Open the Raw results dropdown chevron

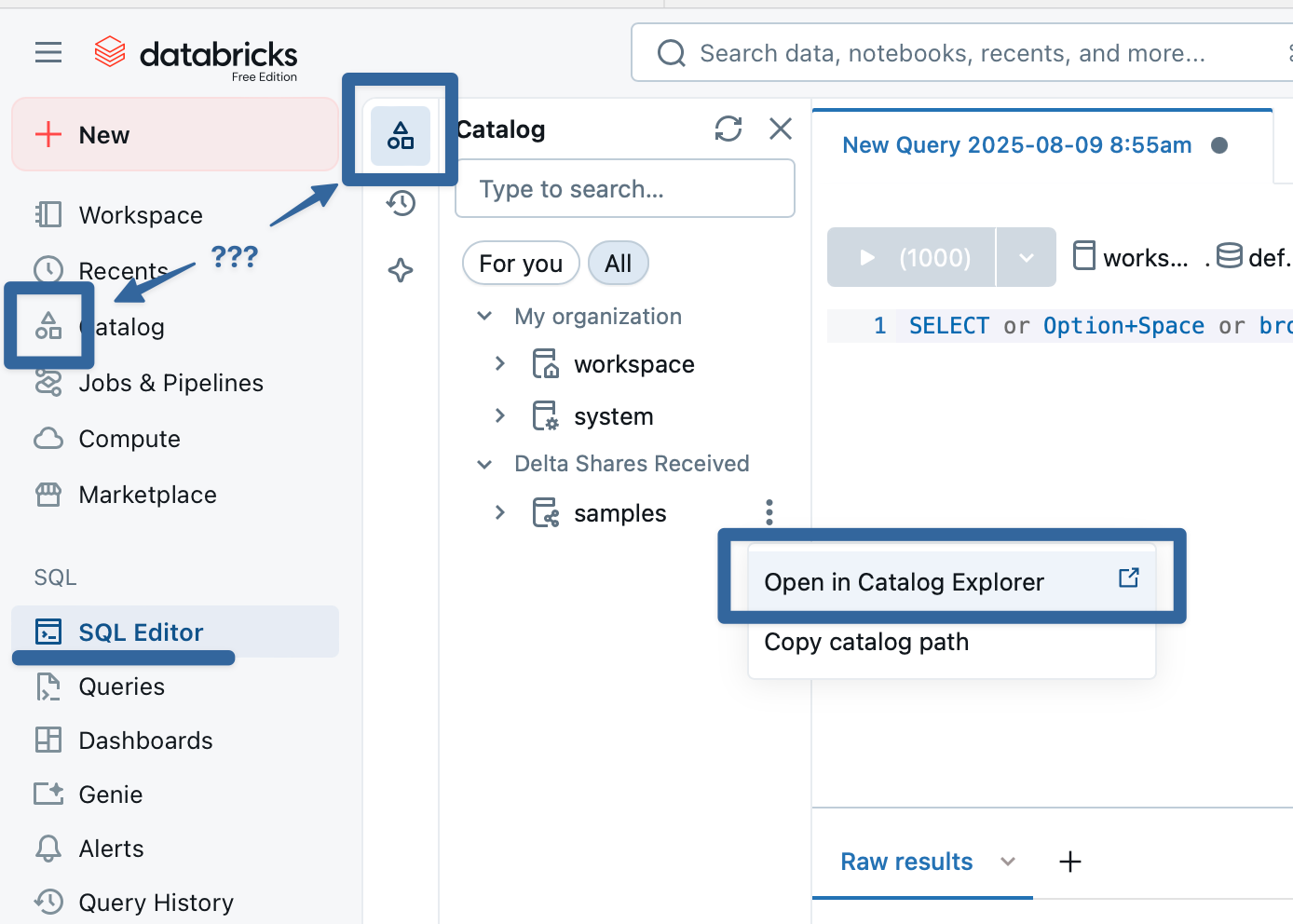pos(1008,862)
